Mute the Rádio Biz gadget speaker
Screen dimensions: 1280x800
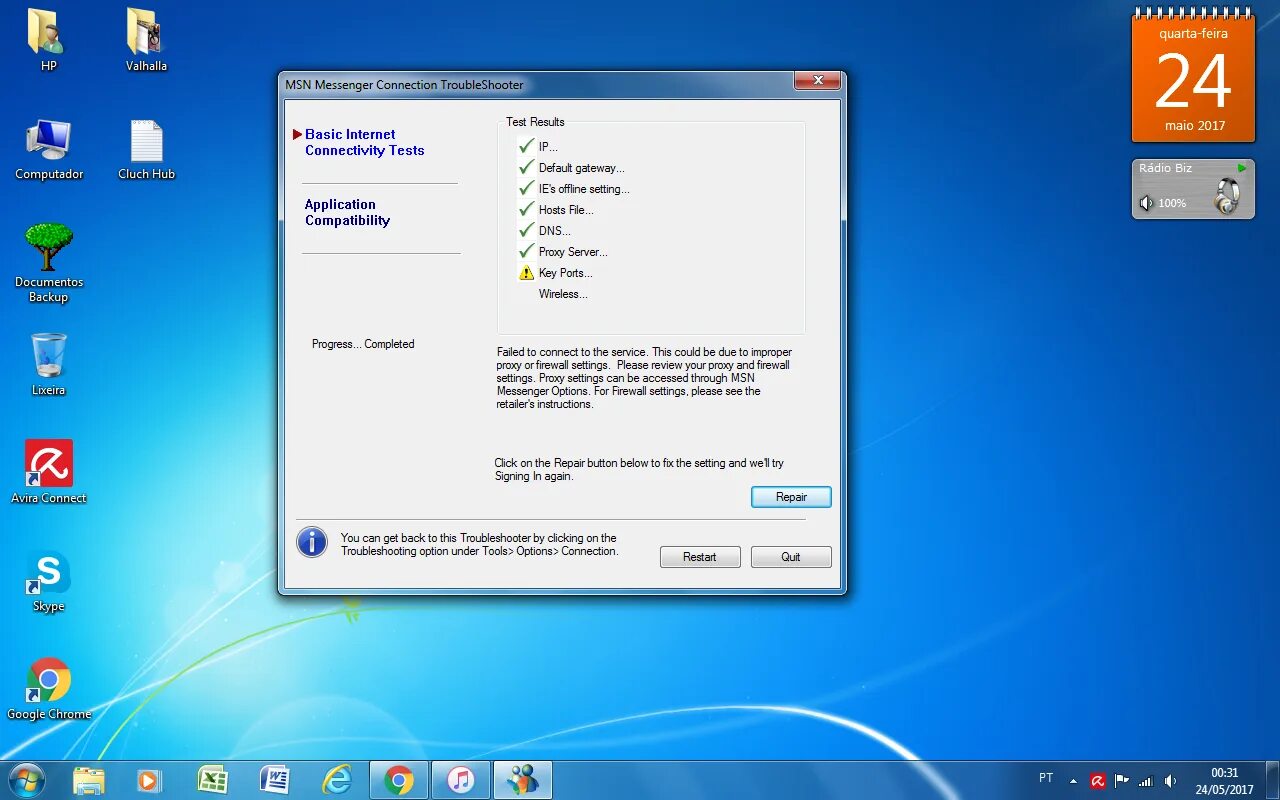coord(1146,203)
